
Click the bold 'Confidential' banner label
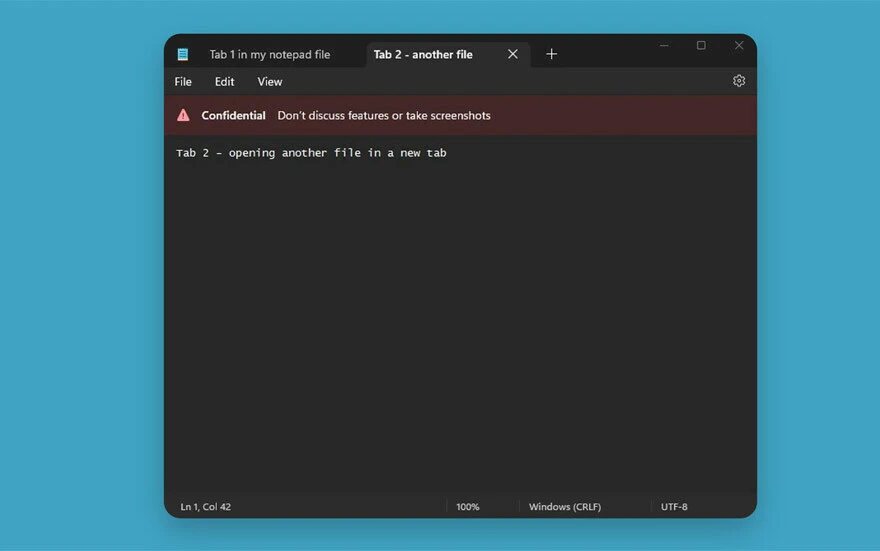pos(233,115)
